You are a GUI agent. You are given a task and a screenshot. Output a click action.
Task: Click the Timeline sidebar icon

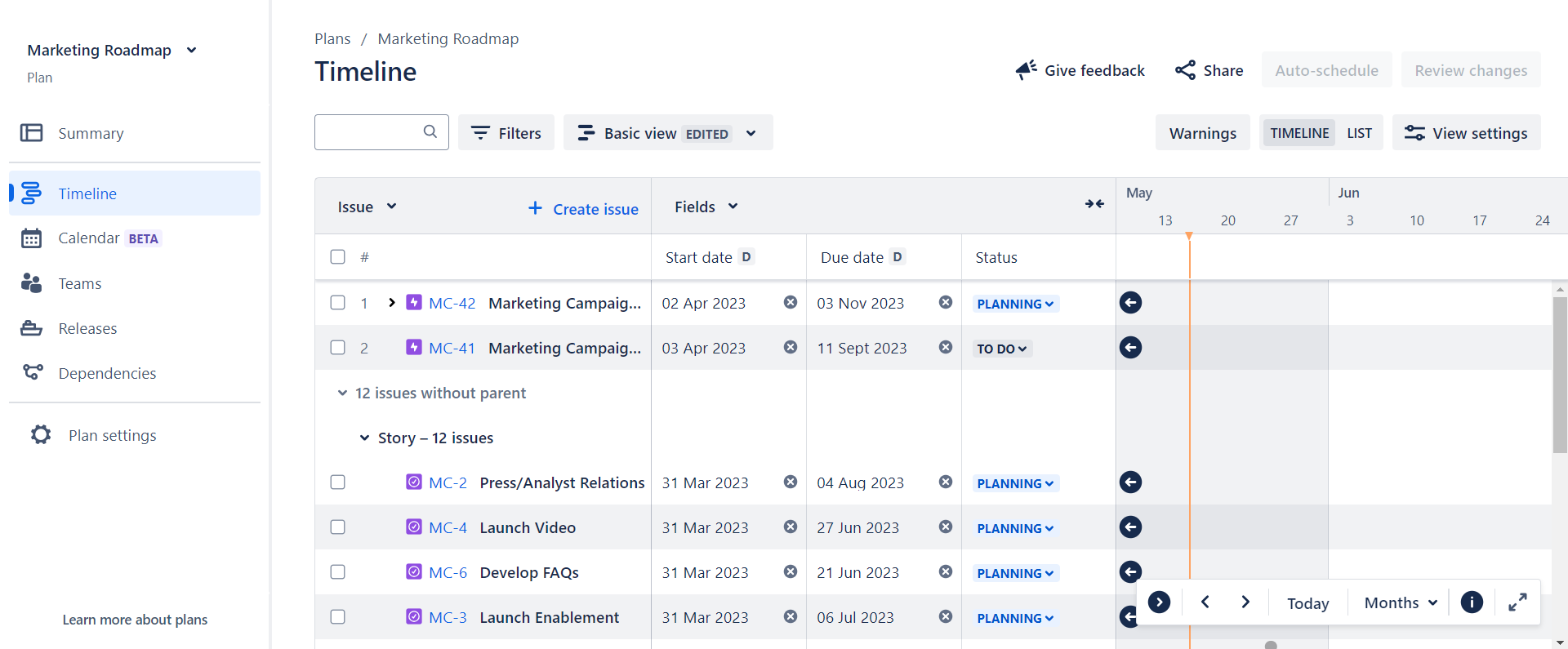pos(31,193)
